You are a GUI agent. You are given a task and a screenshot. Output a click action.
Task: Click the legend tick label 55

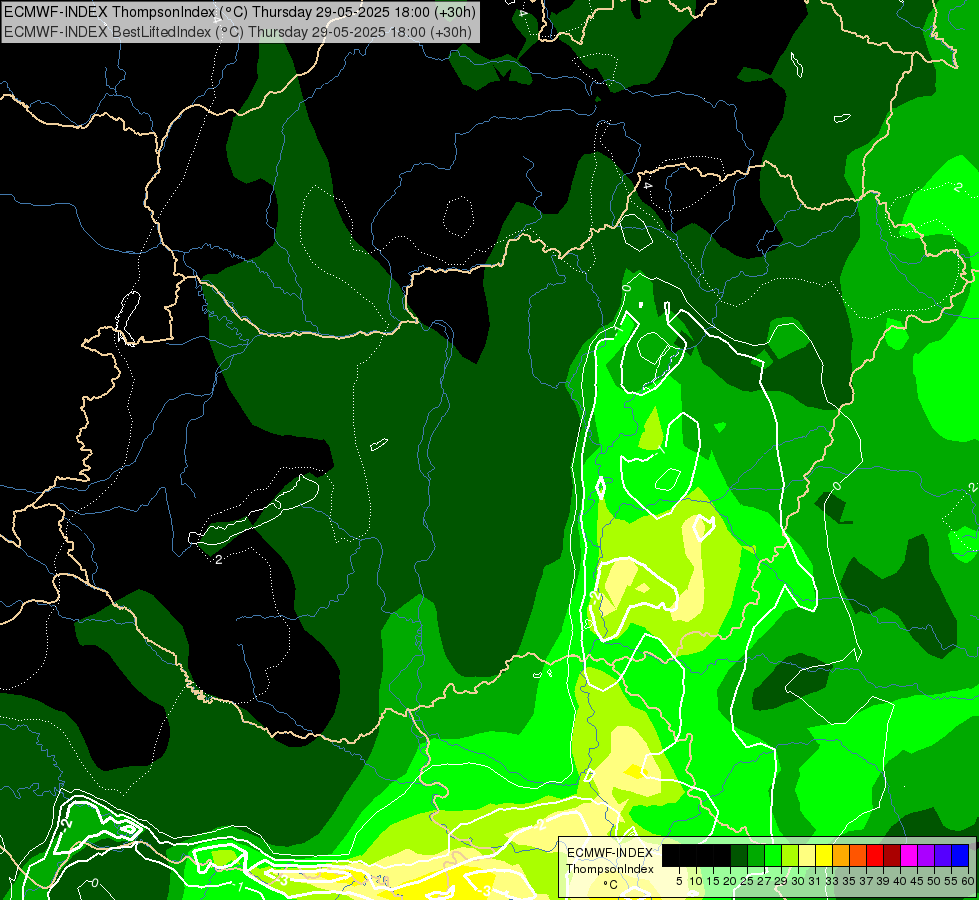951,881
